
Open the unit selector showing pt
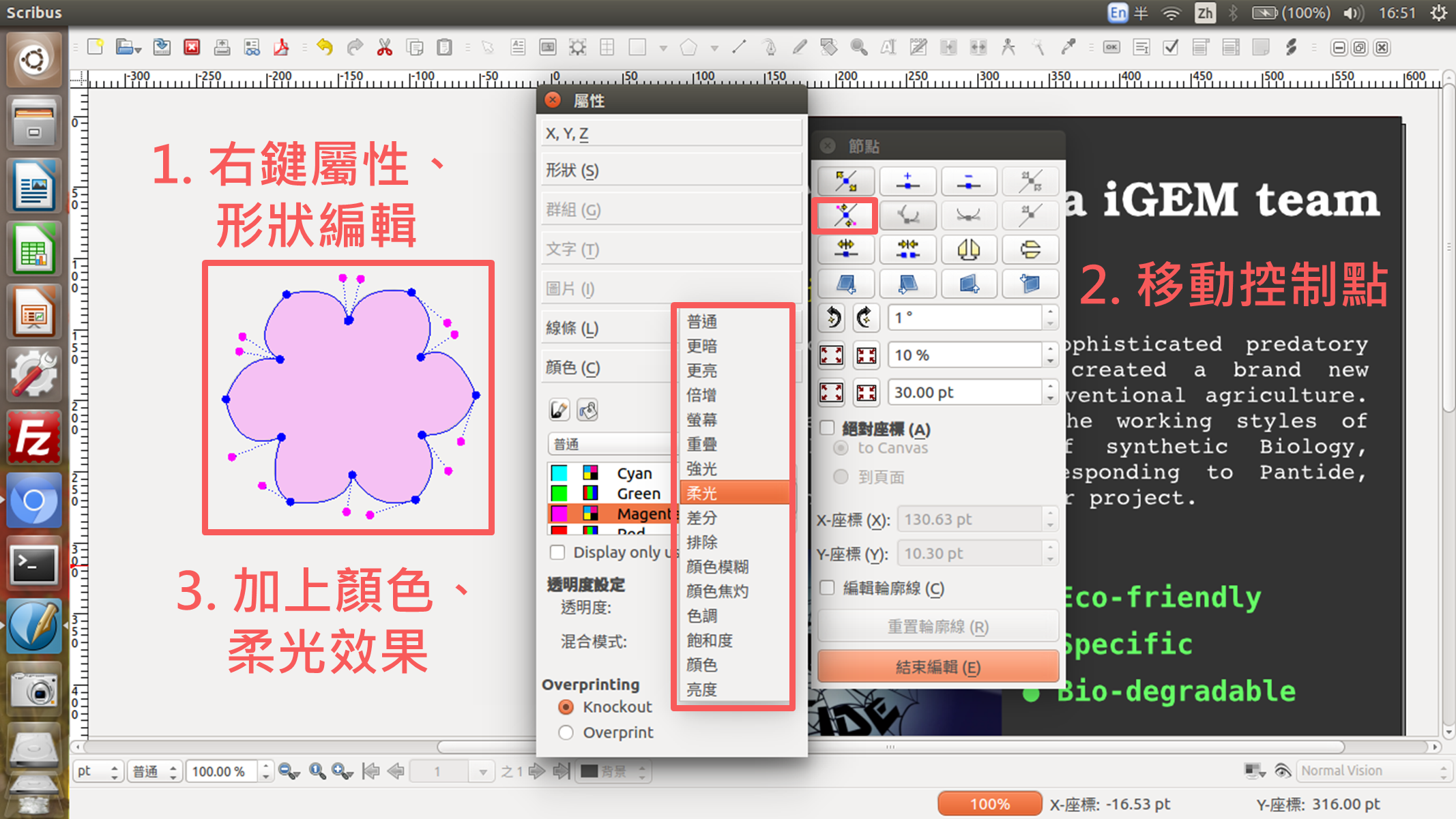point(98,771)
